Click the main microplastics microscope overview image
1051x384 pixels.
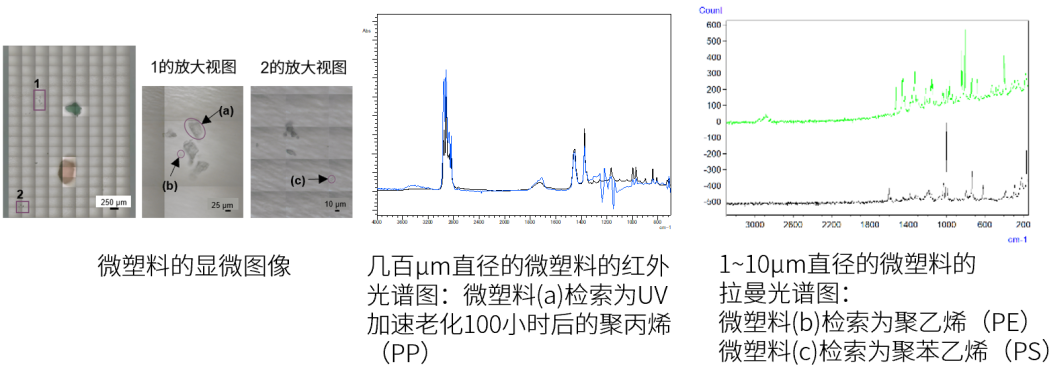click(x=70, y=131)
